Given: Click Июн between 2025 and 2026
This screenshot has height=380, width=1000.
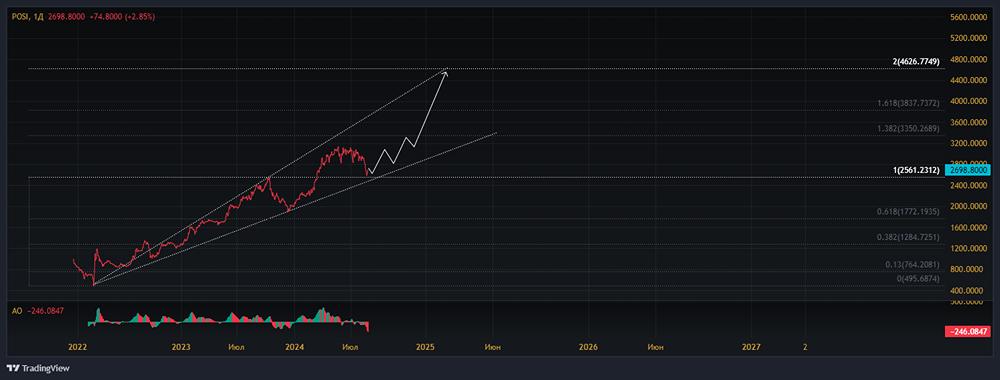Looking at the screenshot, I should pos(492,347).
